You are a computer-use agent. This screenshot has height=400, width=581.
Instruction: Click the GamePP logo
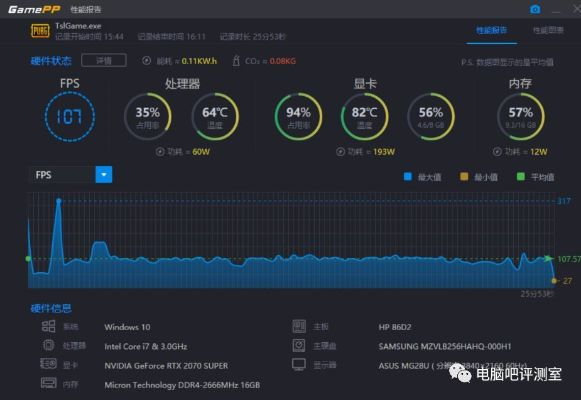pos(34,9)
